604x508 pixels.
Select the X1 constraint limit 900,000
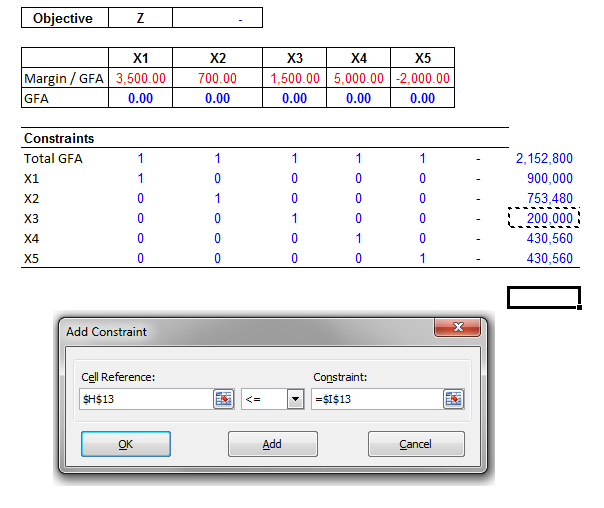544,178
